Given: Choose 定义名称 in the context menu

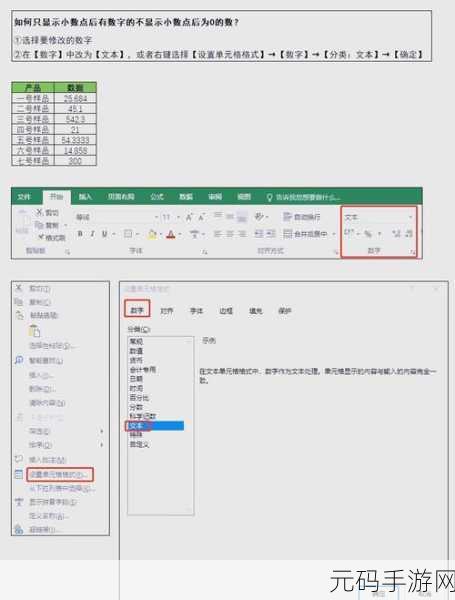Looking at the screenshot, I should click(49, 516).
